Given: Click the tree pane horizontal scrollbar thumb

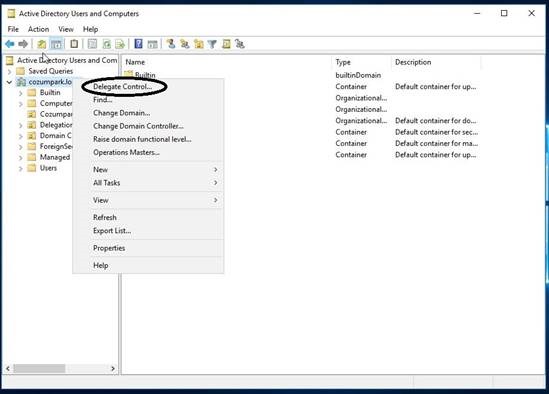Looking at the screenshot, I should tap(39, 368).
